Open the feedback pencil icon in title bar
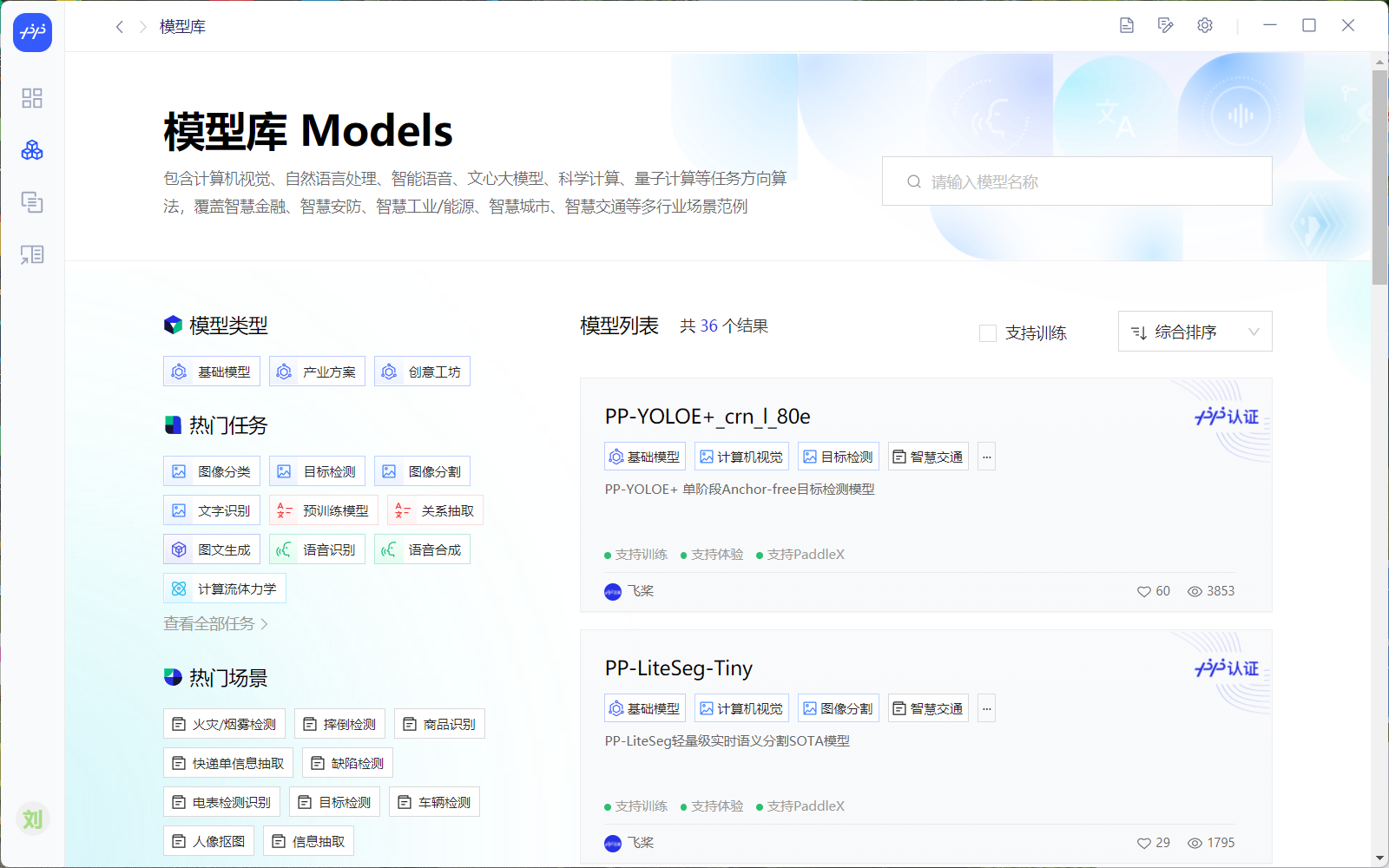This screenshot has height=868, width=1389. coord(1165,25)
